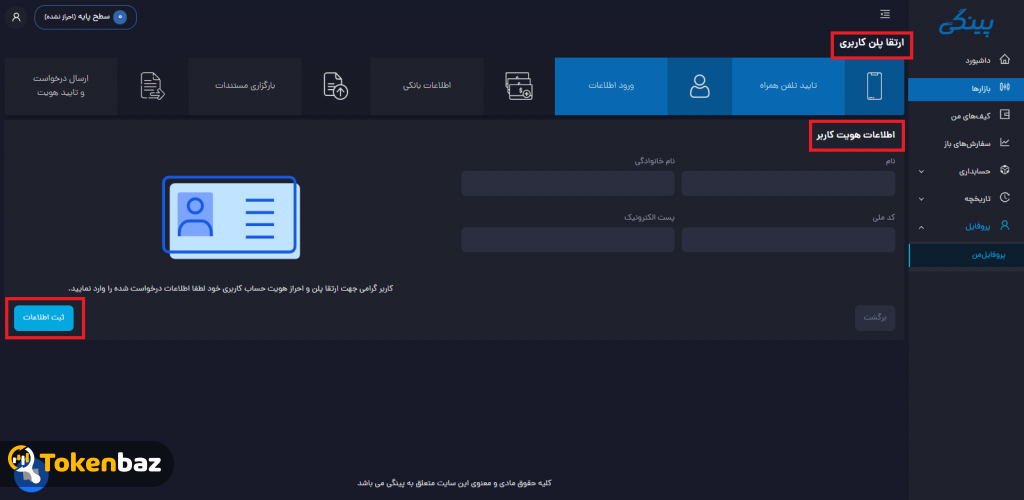Collapse sidebar using the menu toggle icon
1024x500 pixels.
(x=885, y=14)
